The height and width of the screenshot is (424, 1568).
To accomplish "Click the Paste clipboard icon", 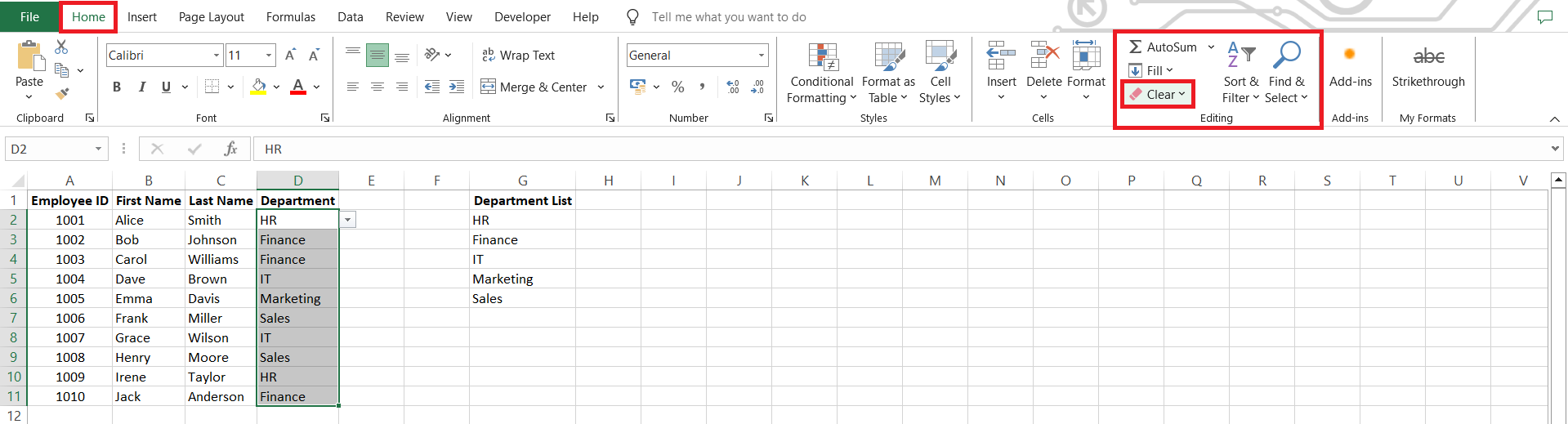I will pos(29,57).
